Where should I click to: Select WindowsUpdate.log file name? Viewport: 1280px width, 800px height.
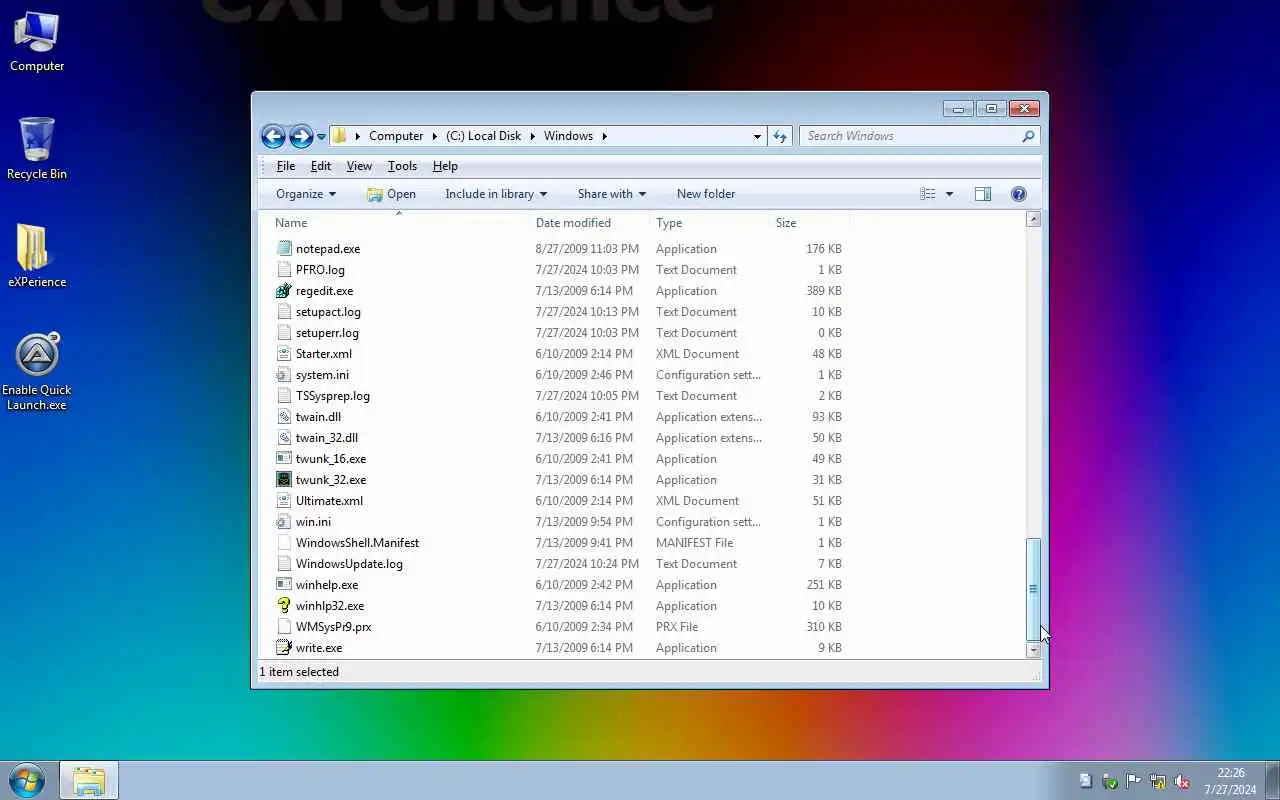349,564
